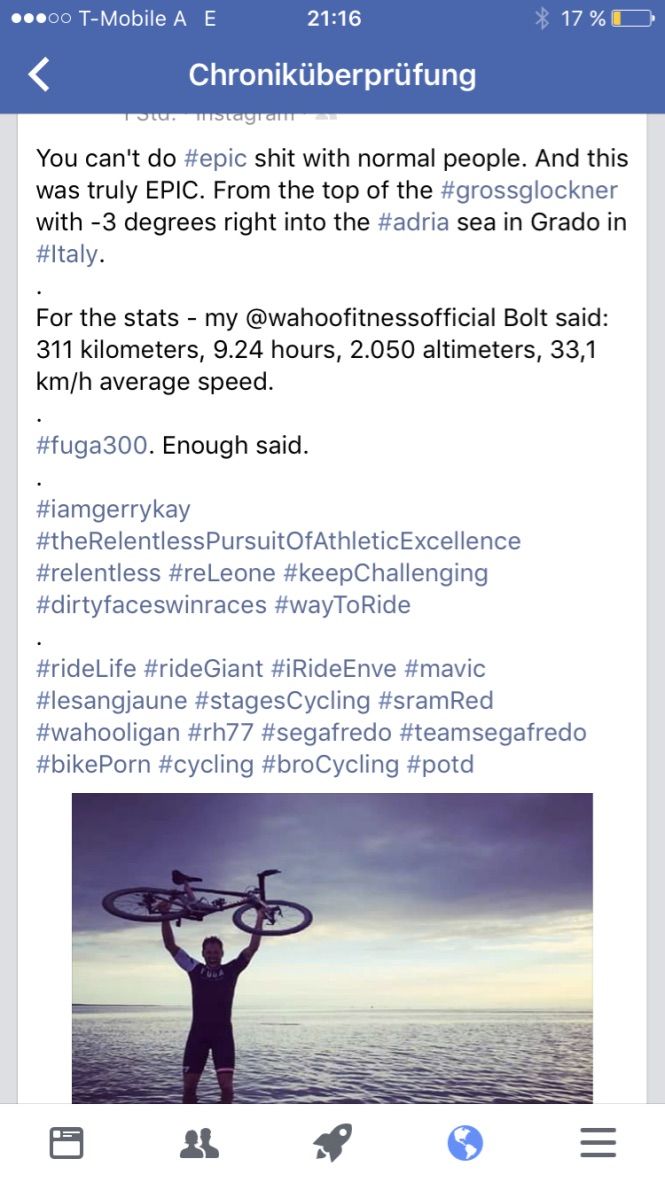Tap the #adria hashtag link
Viewport: 665px width, 1182px height.
[414, 222]
